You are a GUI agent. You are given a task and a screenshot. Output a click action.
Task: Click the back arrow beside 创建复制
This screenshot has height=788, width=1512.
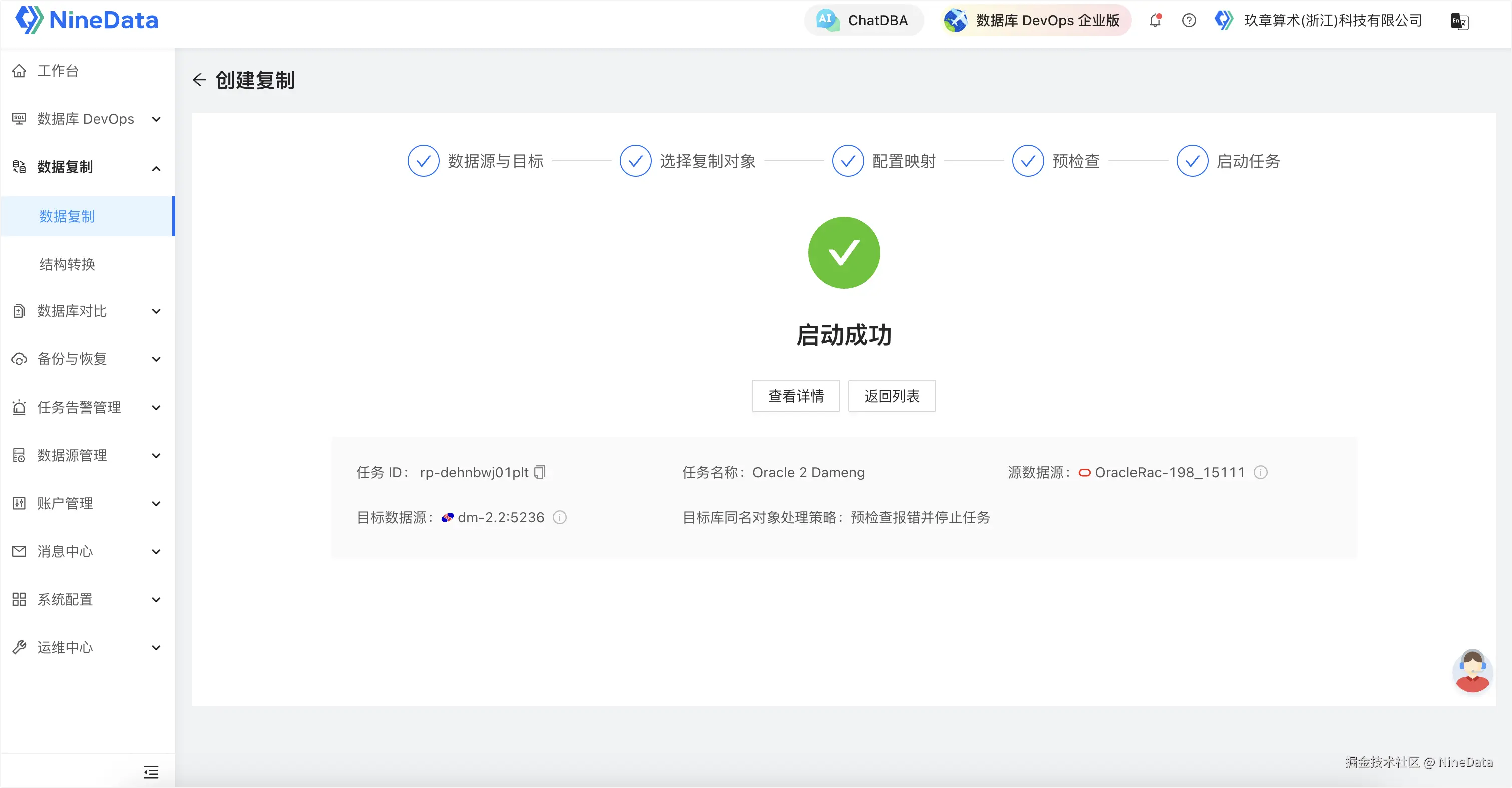click(x=200, y=80)
